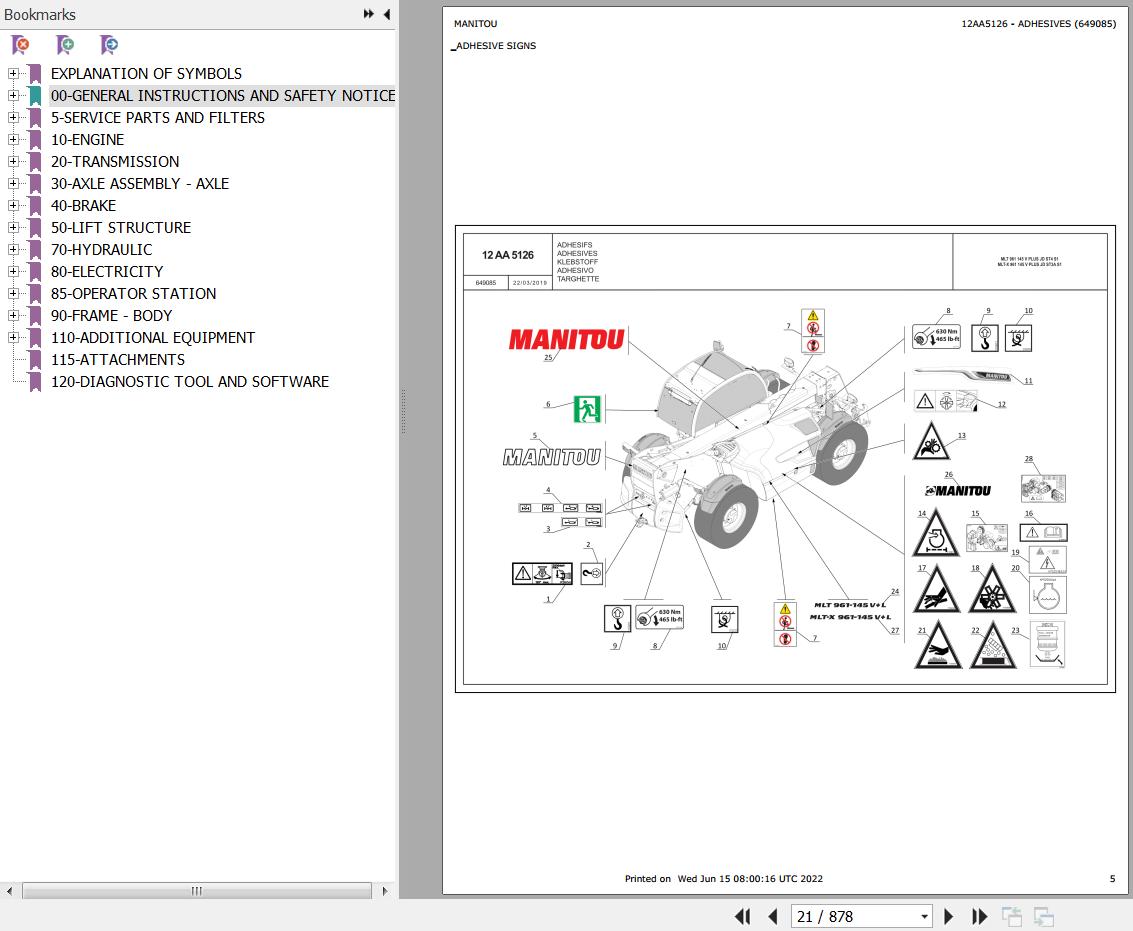Expand the 40-BRAKE bookmark node
The image size is (1133, 931).
[13, 205]
